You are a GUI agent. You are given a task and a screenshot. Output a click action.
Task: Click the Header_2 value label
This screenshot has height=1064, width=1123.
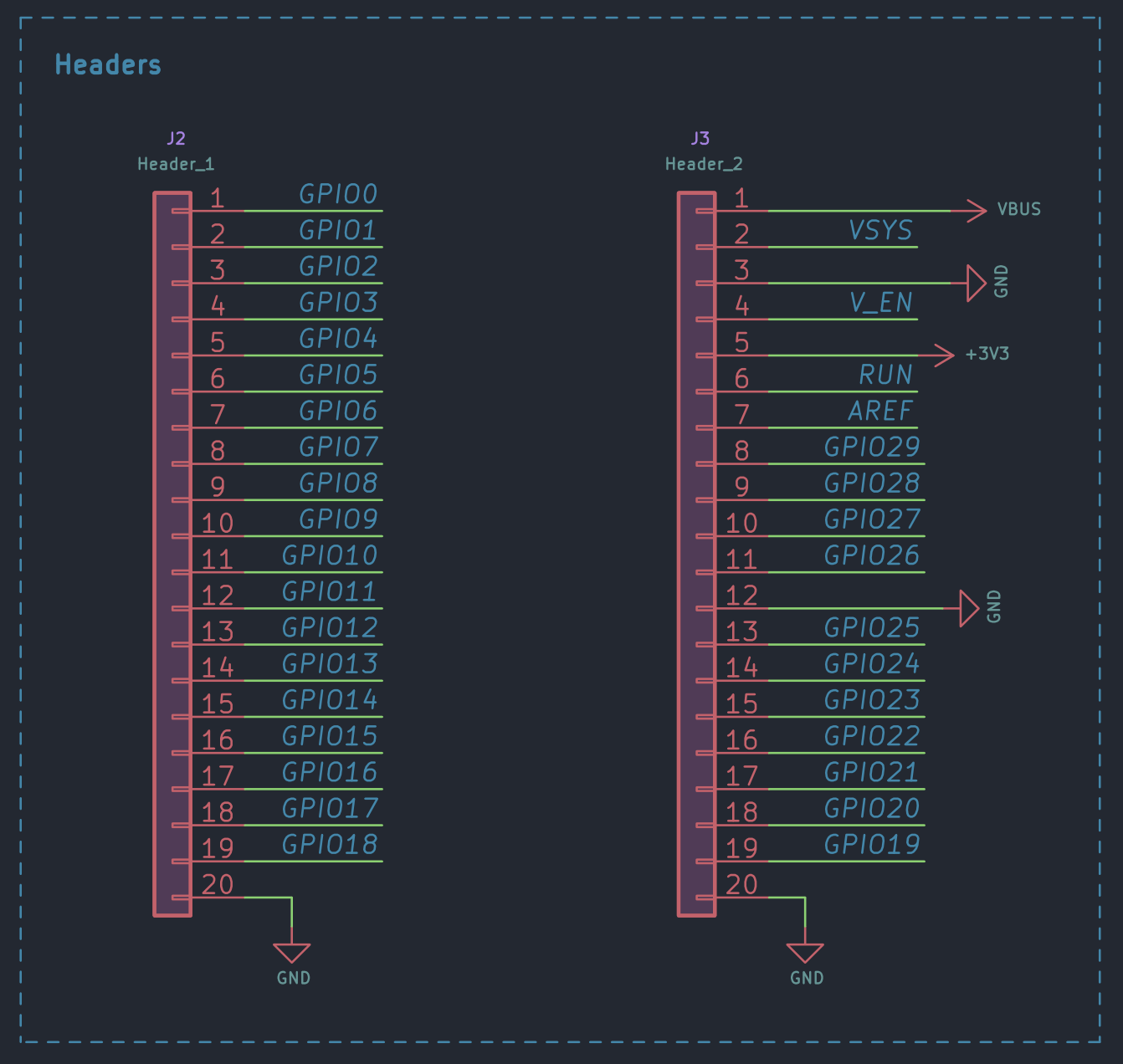[x=704, y=164]
